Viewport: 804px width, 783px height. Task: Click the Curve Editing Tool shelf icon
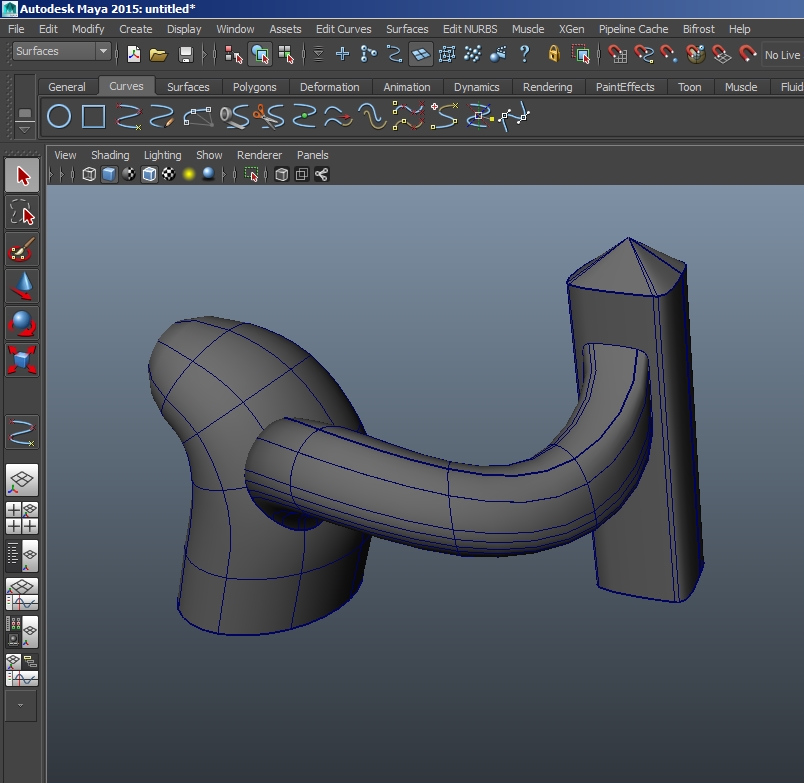(x=479, y=116)
